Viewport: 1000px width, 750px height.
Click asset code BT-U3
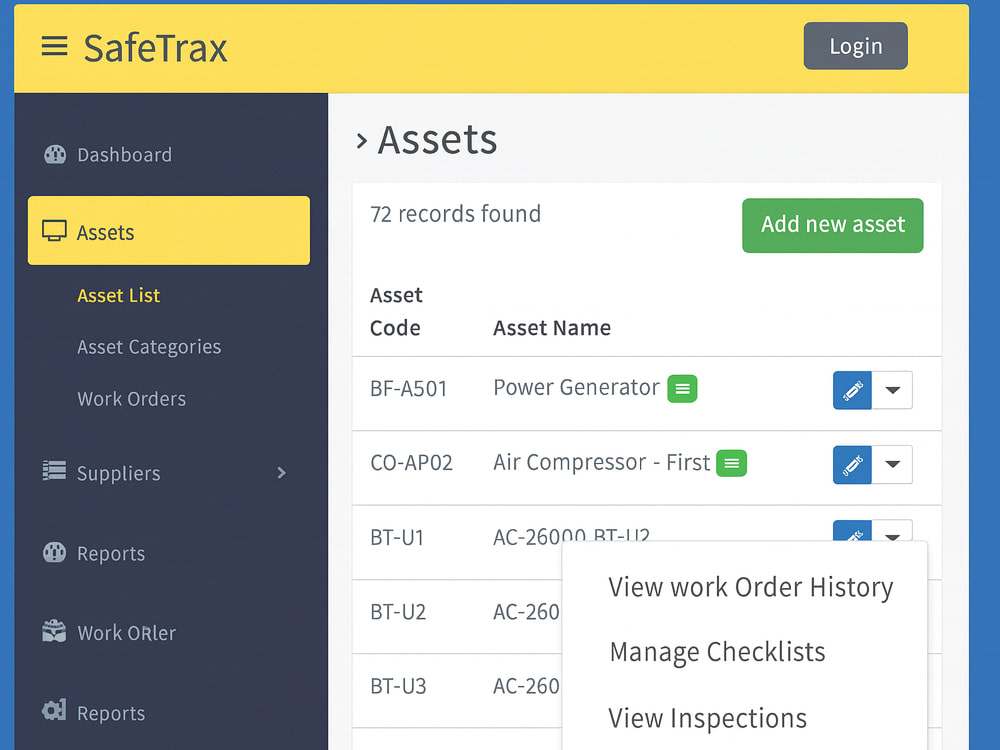(398, 686)
